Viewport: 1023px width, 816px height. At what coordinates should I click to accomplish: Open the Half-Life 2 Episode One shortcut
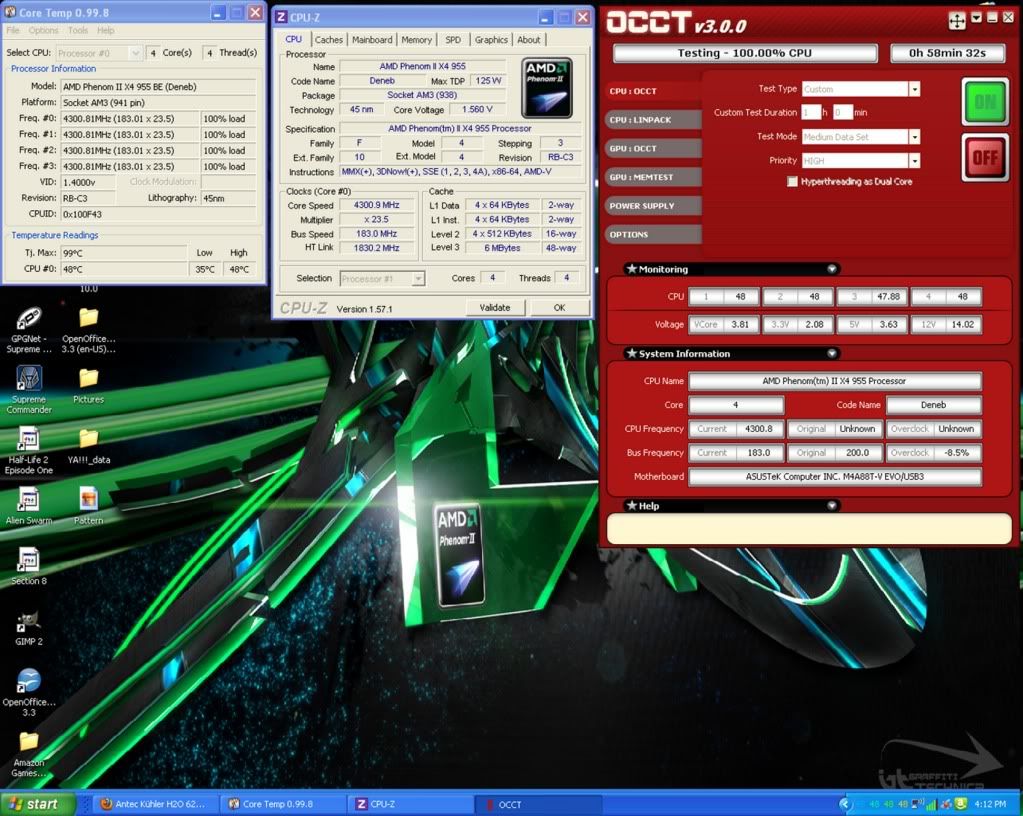pos(29,439)
